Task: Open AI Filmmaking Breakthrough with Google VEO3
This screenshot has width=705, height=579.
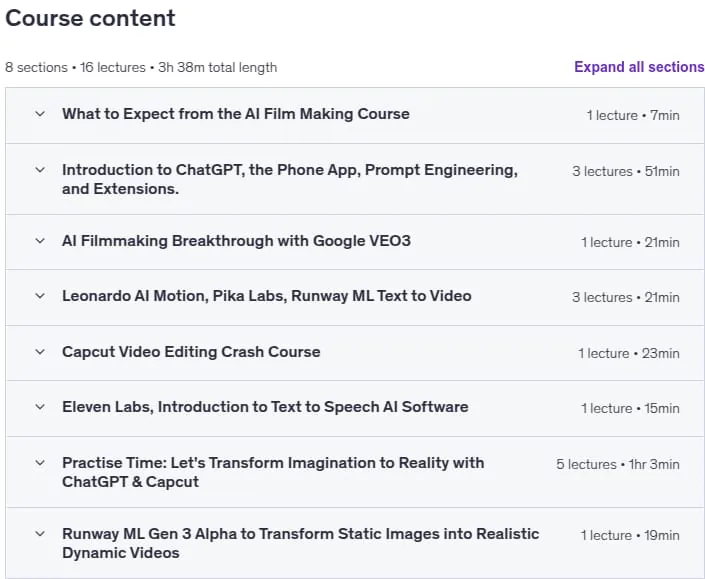Action: (236, 241)
